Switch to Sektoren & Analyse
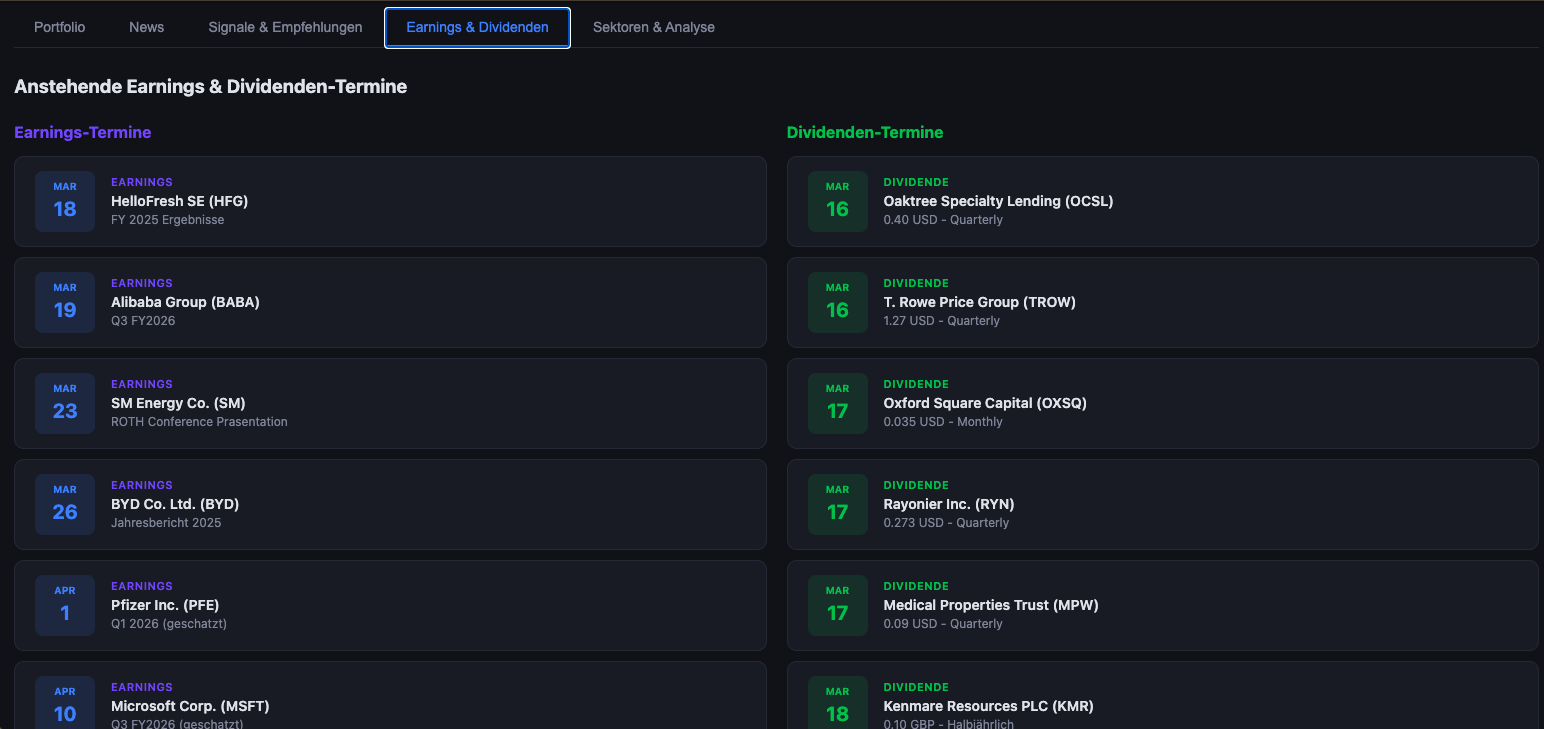 (653, 27)
